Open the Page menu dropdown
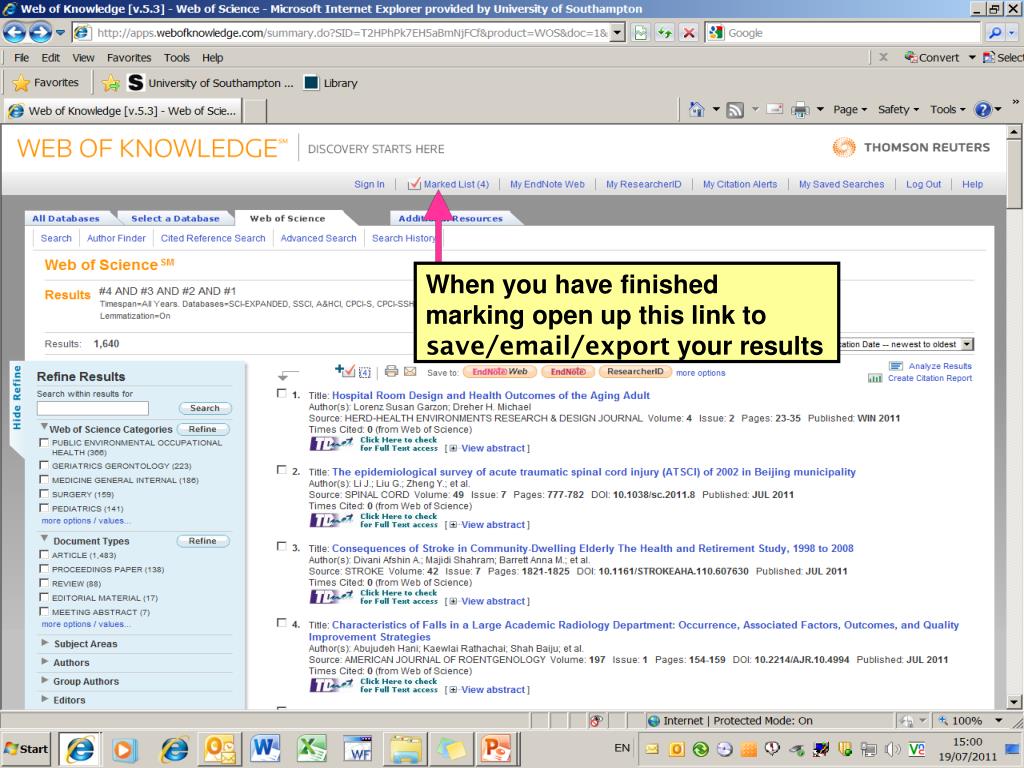Image resolution: width=1024 pixels, height=768 pixels. 850,110
